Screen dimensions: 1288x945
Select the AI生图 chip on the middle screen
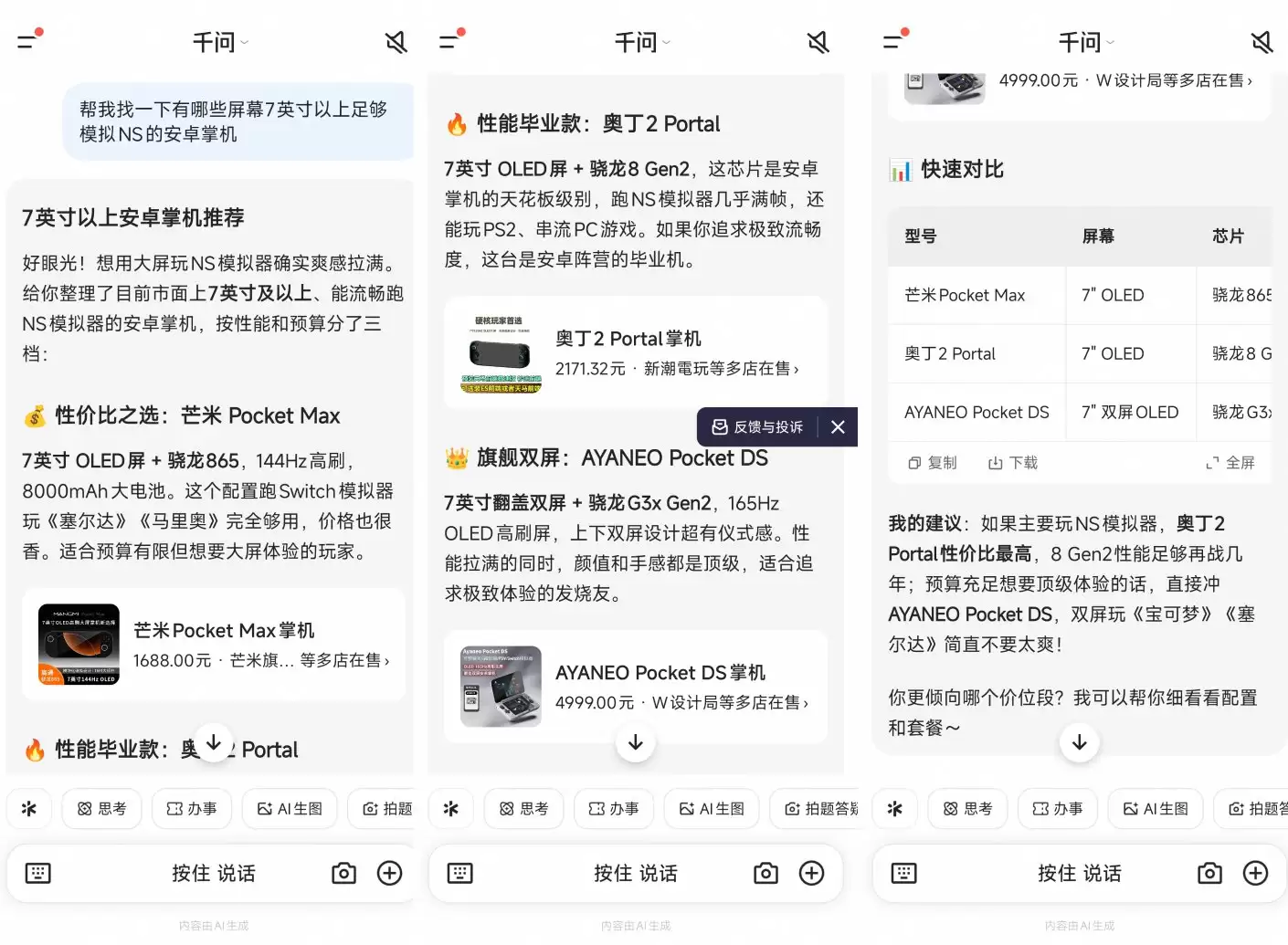[x=712, y=808]
